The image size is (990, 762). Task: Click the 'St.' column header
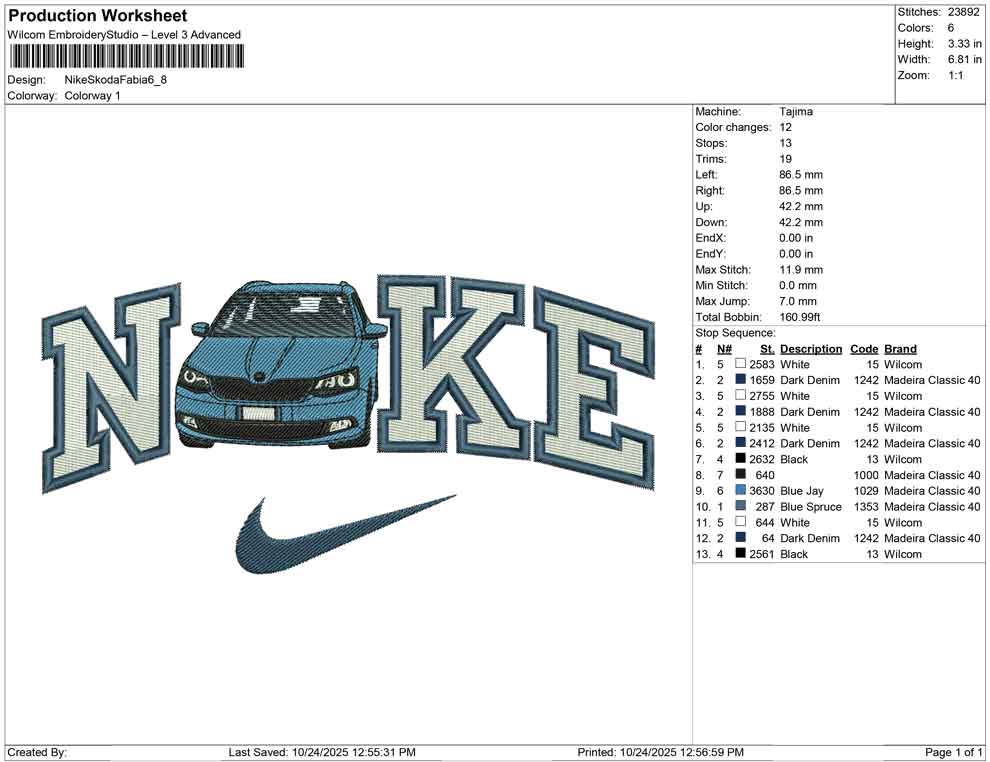tap(767, 348)
